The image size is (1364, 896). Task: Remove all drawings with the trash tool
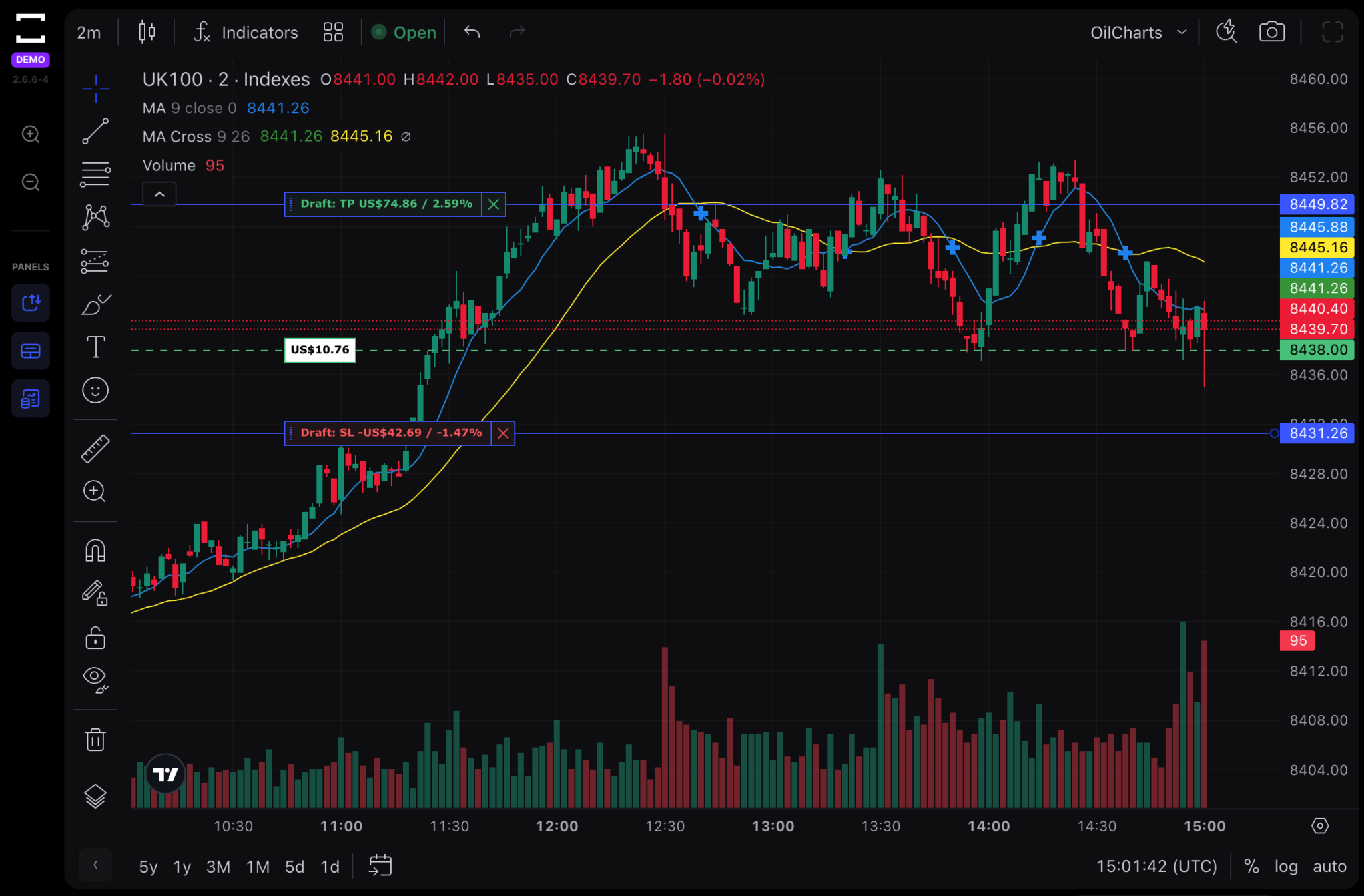95,739
